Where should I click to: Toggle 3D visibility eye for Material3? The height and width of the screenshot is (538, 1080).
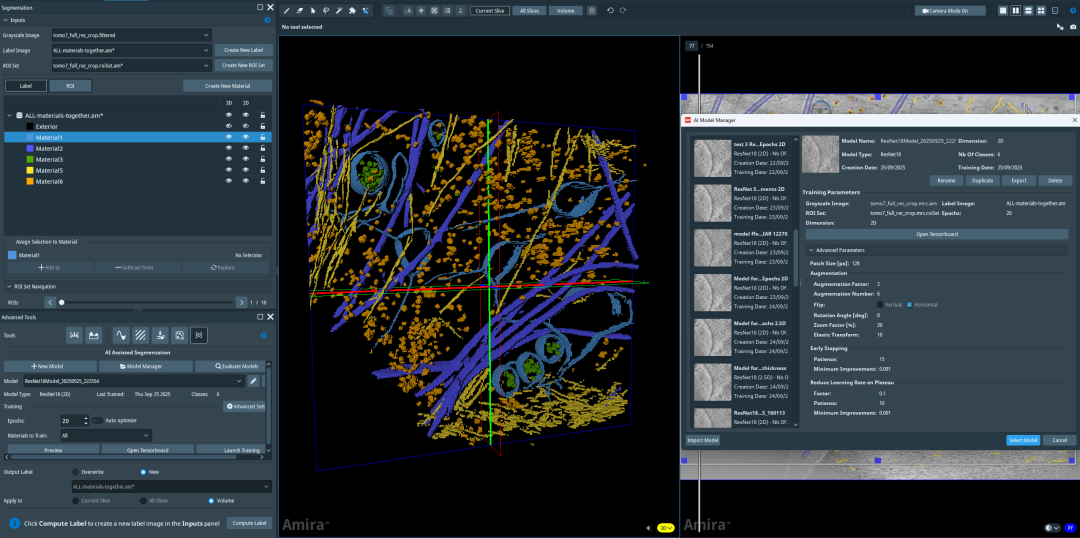pos(229,159)
